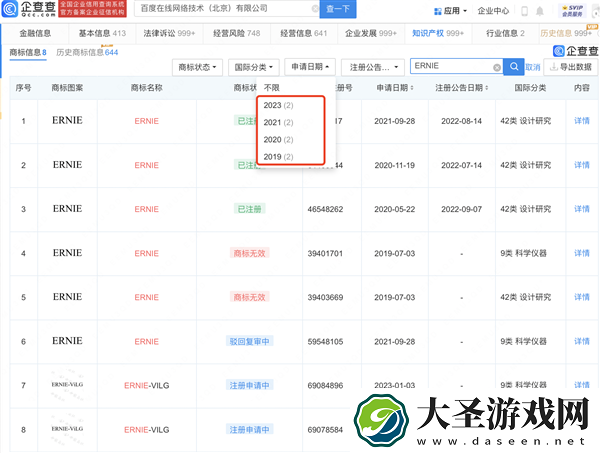The image size is (600, 453).
Task: Open ERNIE name link in row 4
Action: (147, 253)
